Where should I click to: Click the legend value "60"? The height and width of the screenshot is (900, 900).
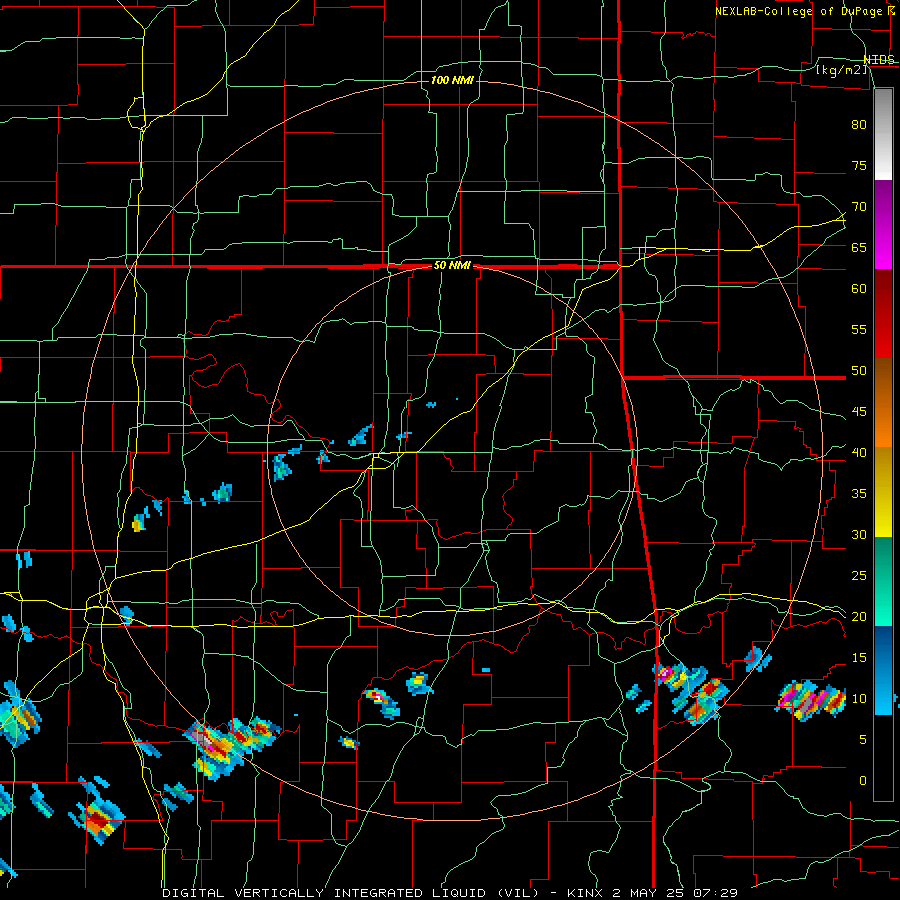coord(859,289)
